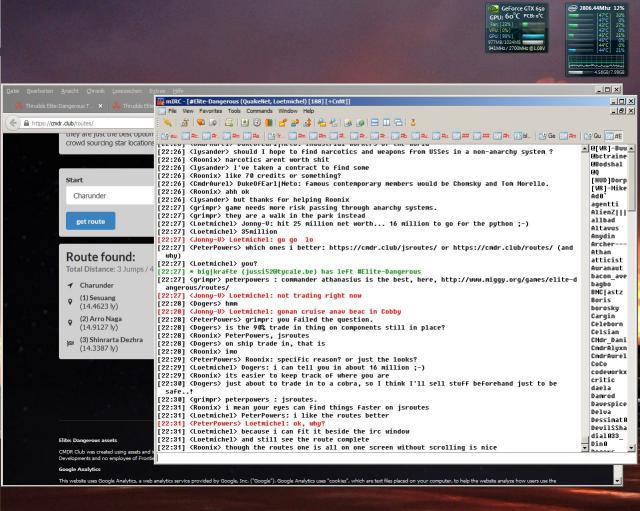This screenshot has width=640, height=511.
Task: Open the browser Chronik menu
Action: point(95,91)
